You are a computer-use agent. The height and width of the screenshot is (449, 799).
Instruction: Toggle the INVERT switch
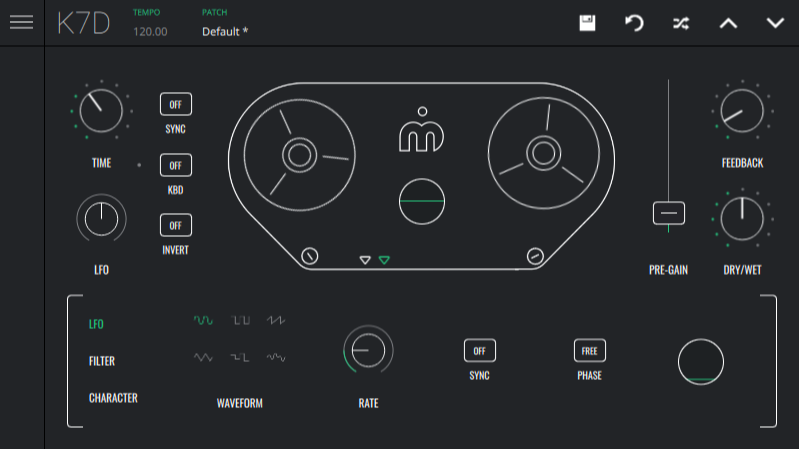point(176,225)
